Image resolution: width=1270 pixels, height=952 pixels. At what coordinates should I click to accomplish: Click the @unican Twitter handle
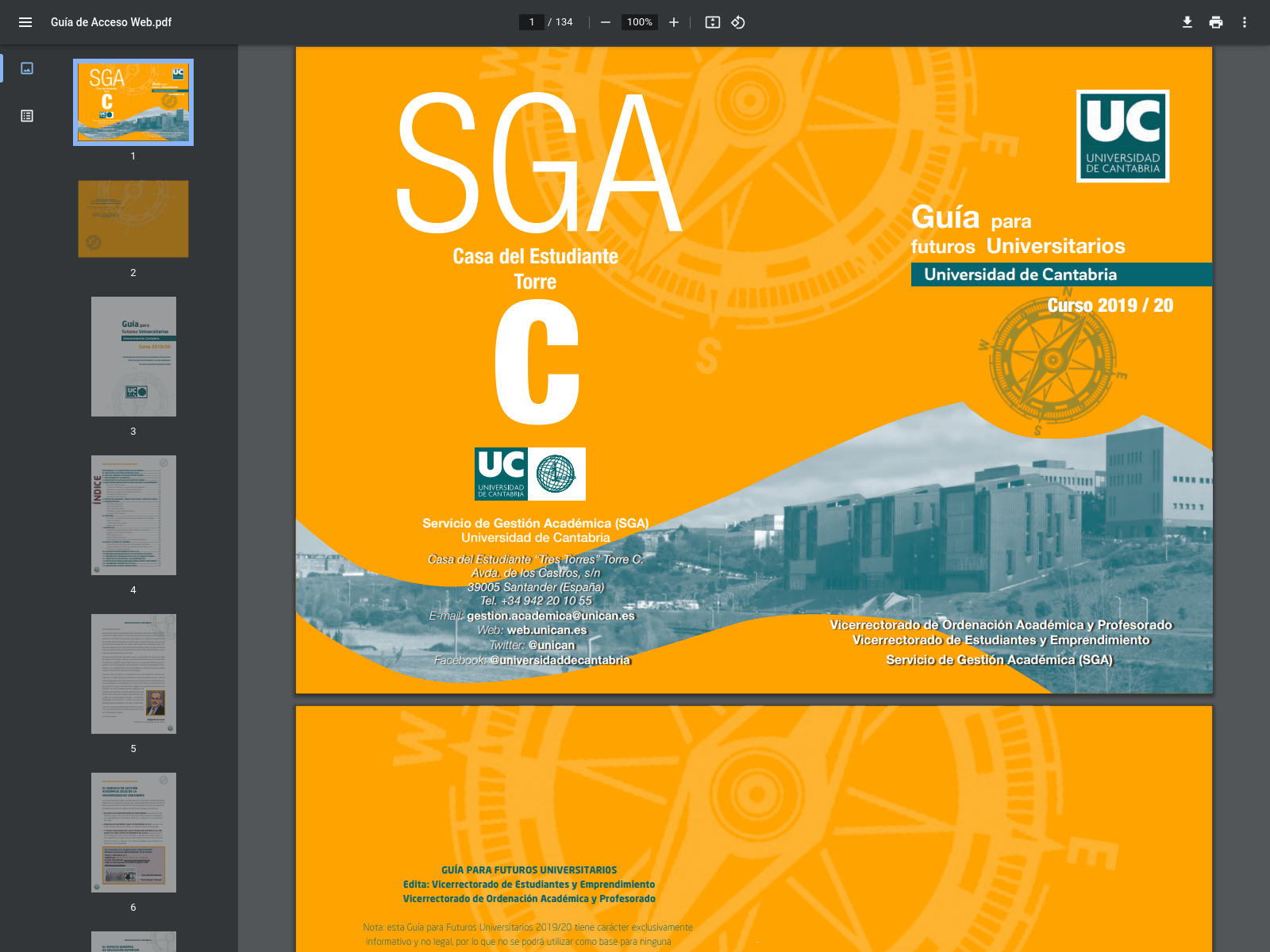[x=552, y=645]
